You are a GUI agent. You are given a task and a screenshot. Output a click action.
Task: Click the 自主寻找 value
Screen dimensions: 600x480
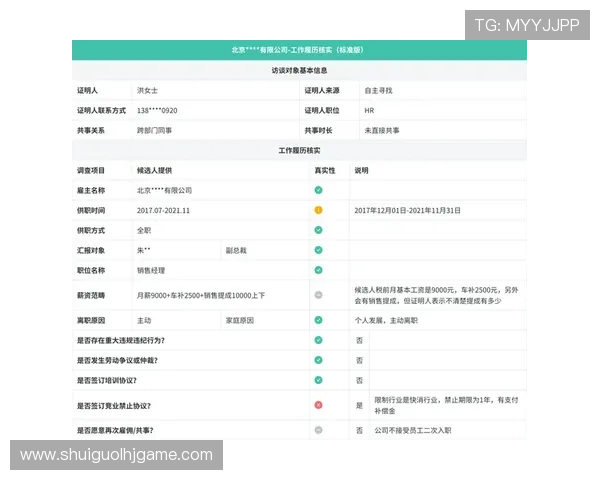point(378,91)
